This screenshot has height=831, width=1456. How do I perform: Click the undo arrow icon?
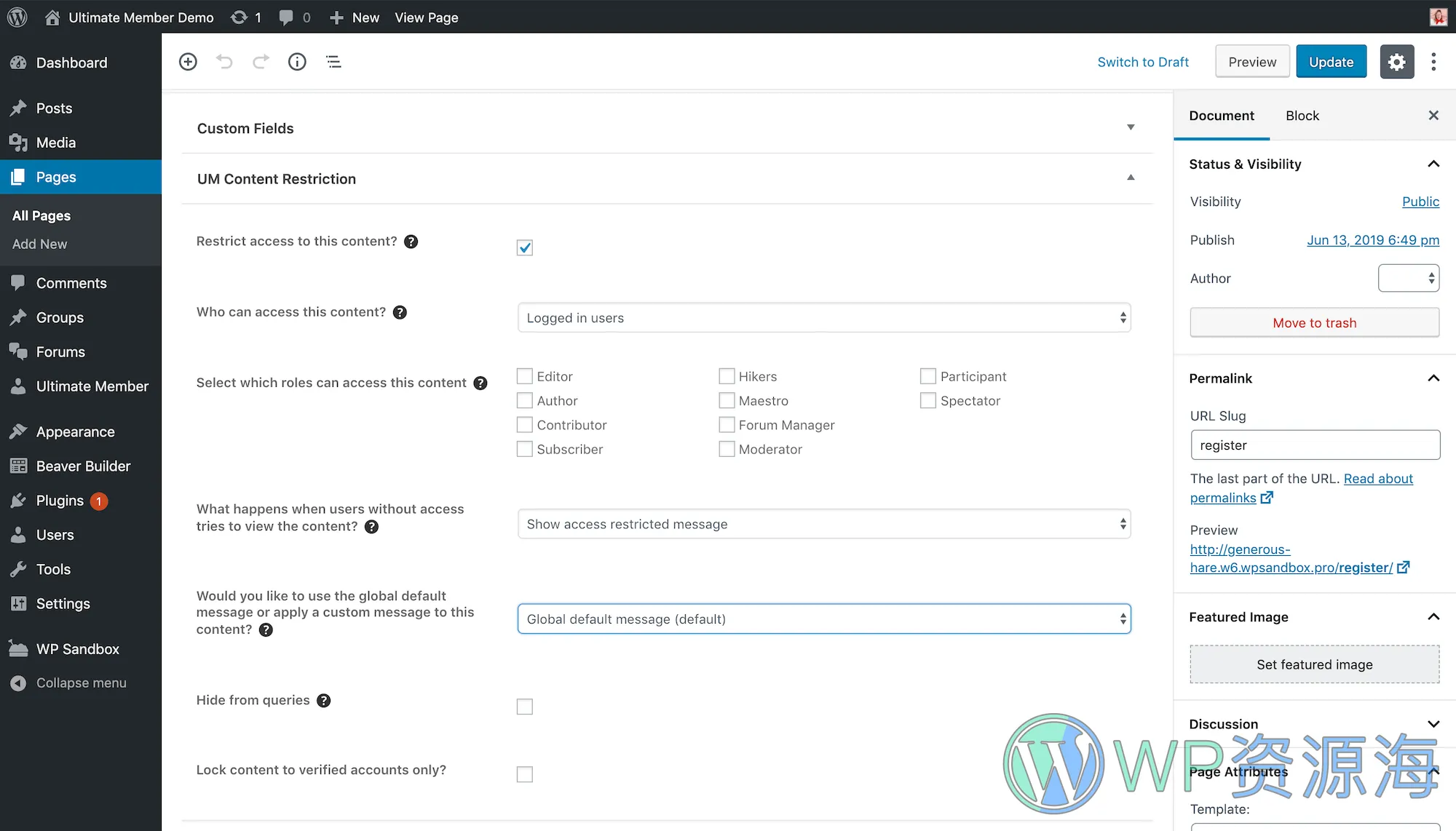point(224,62)
